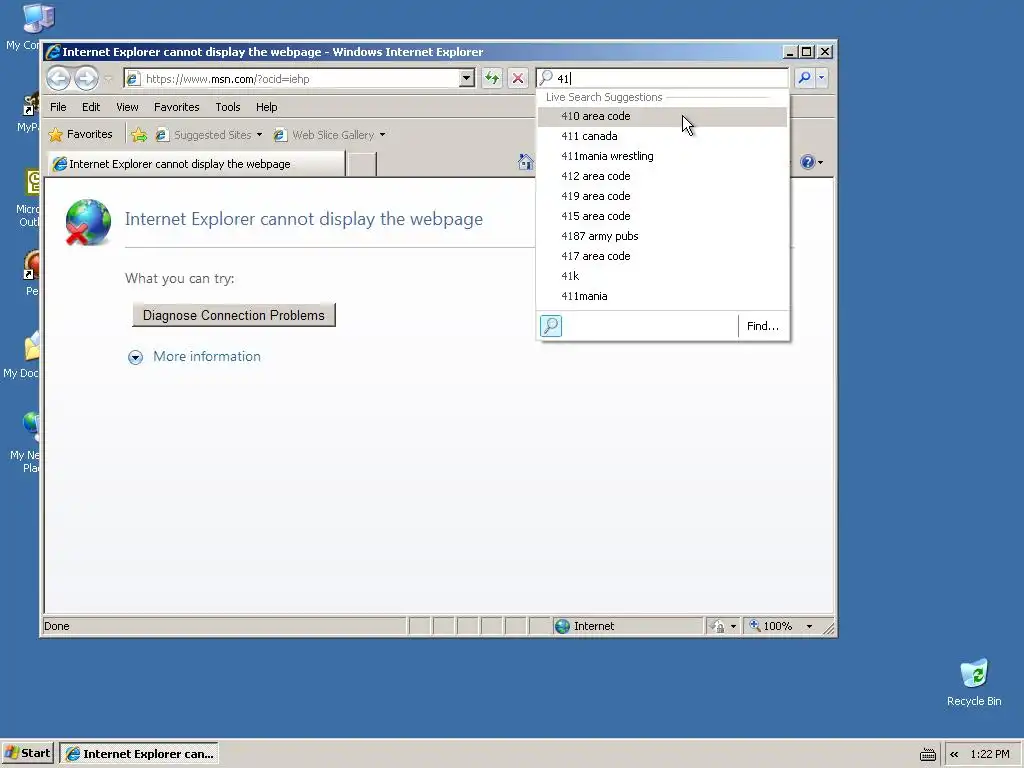Select the Recycle Bin desktop icon
Viewport: 1024px width, 768px height.
[974, 682]
